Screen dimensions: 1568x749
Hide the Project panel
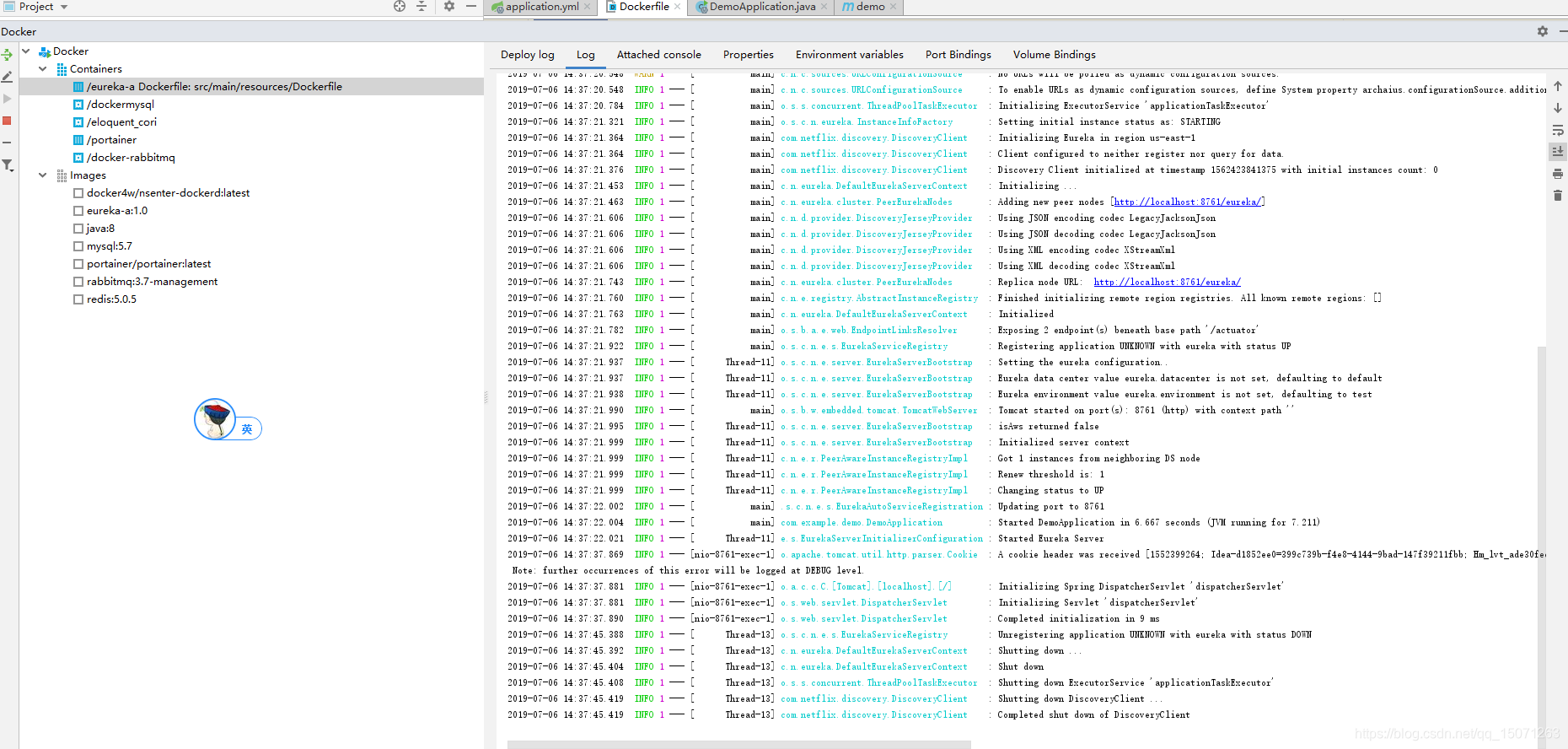pyautogui.click(x=471, y=6)
